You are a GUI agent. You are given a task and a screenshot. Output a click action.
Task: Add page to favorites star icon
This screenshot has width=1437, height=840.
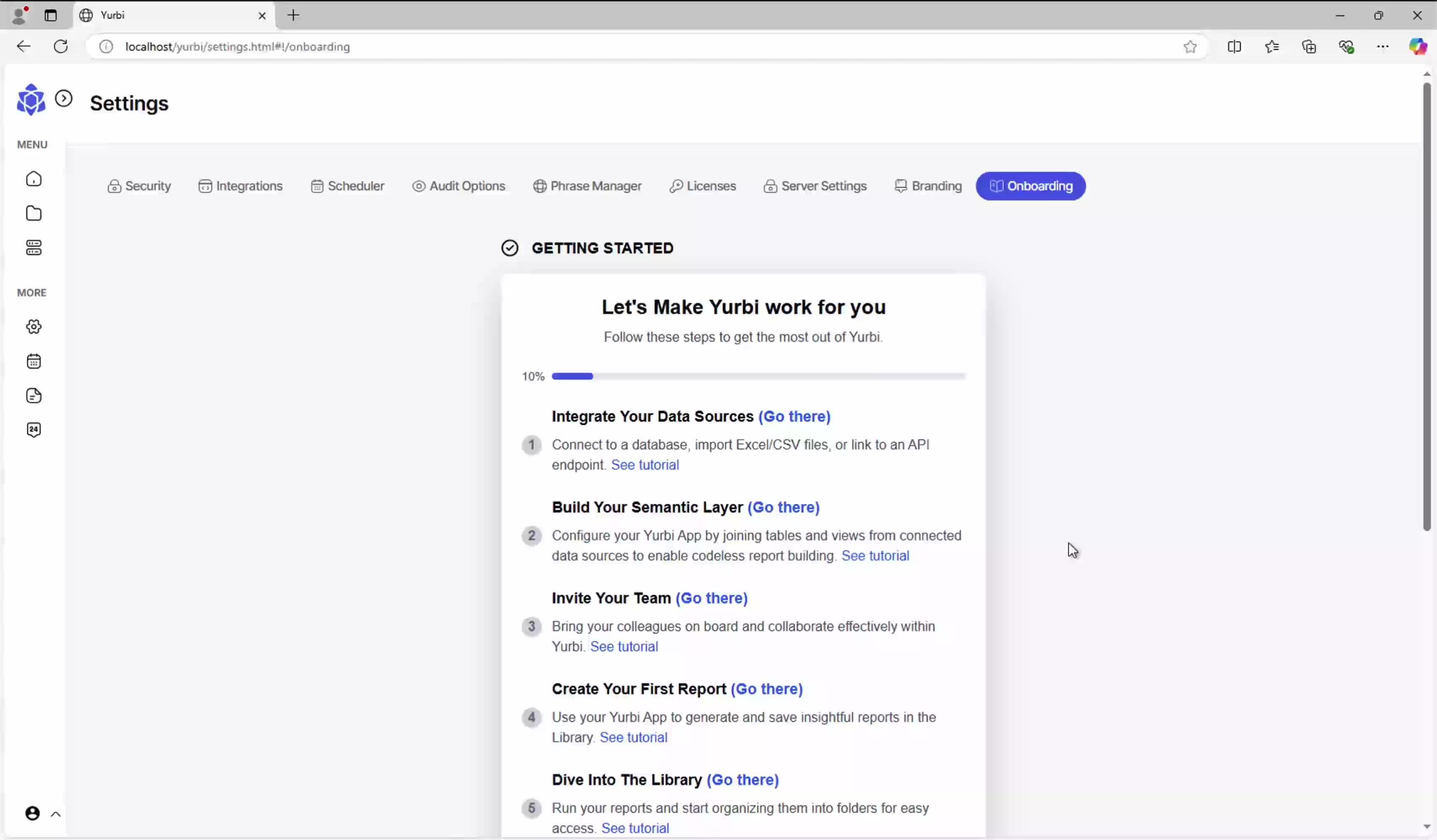coord(1190,47)
